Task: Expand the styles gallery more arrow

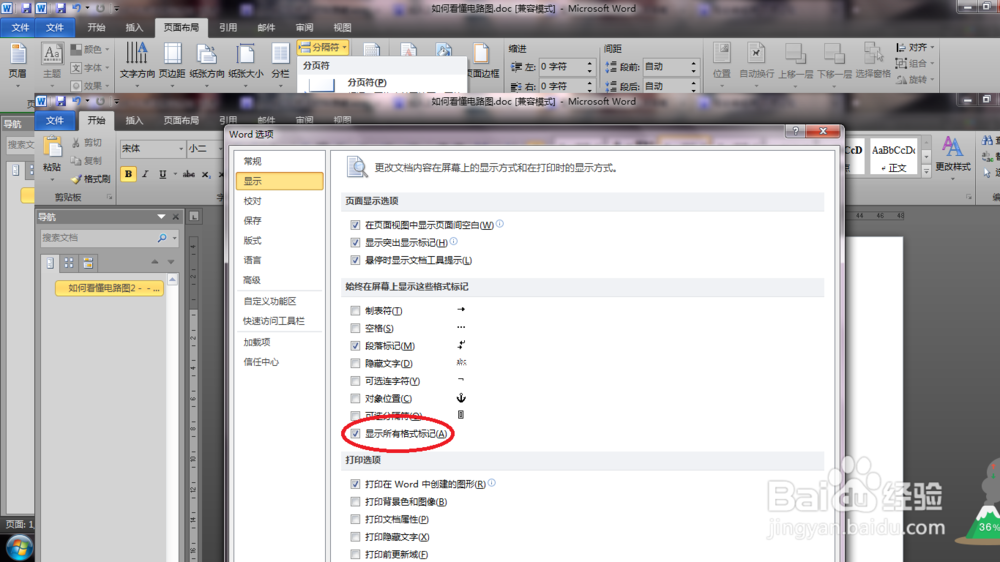Action: pos(926,171)
